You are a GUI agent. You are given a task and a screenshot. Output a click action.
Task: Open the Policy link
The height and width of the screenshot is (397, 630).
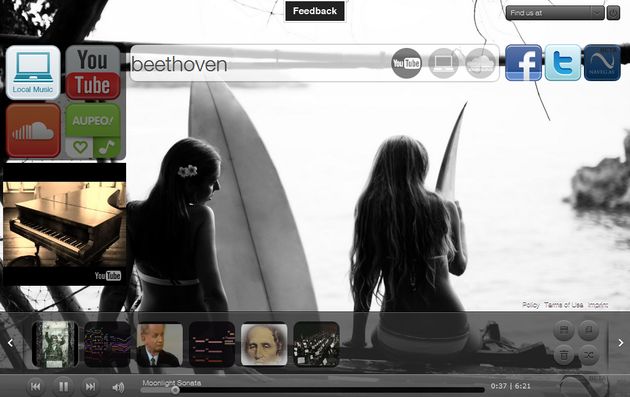point(531,305)
